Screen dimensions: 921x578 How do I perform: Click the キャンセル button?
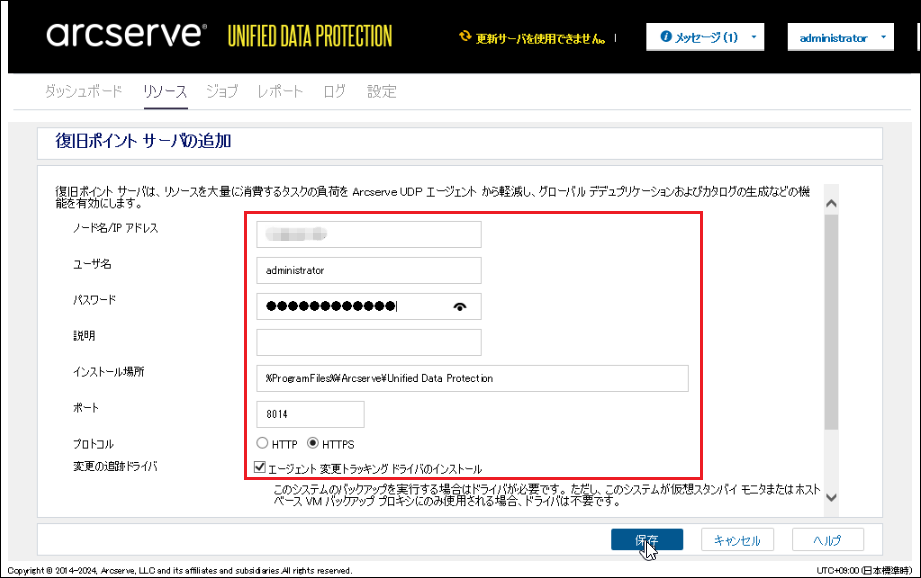737,539
